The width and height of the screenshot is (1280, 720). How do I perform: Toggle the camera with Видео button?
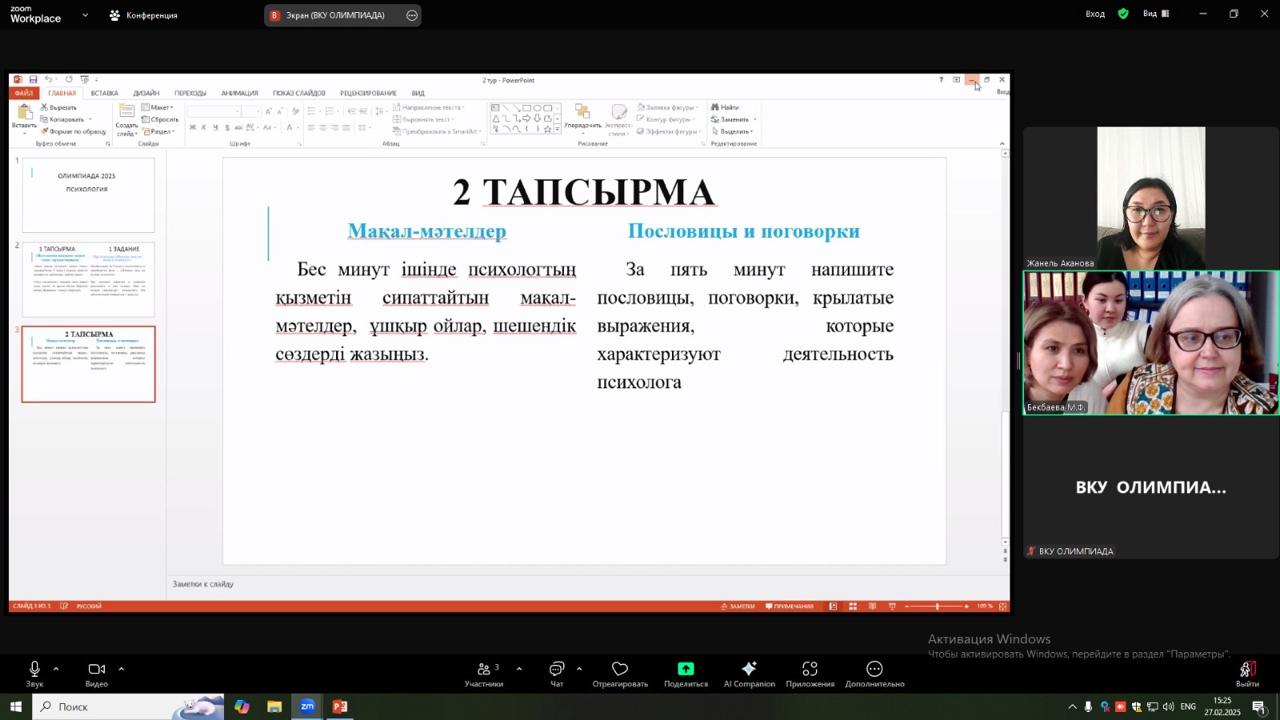96,670
